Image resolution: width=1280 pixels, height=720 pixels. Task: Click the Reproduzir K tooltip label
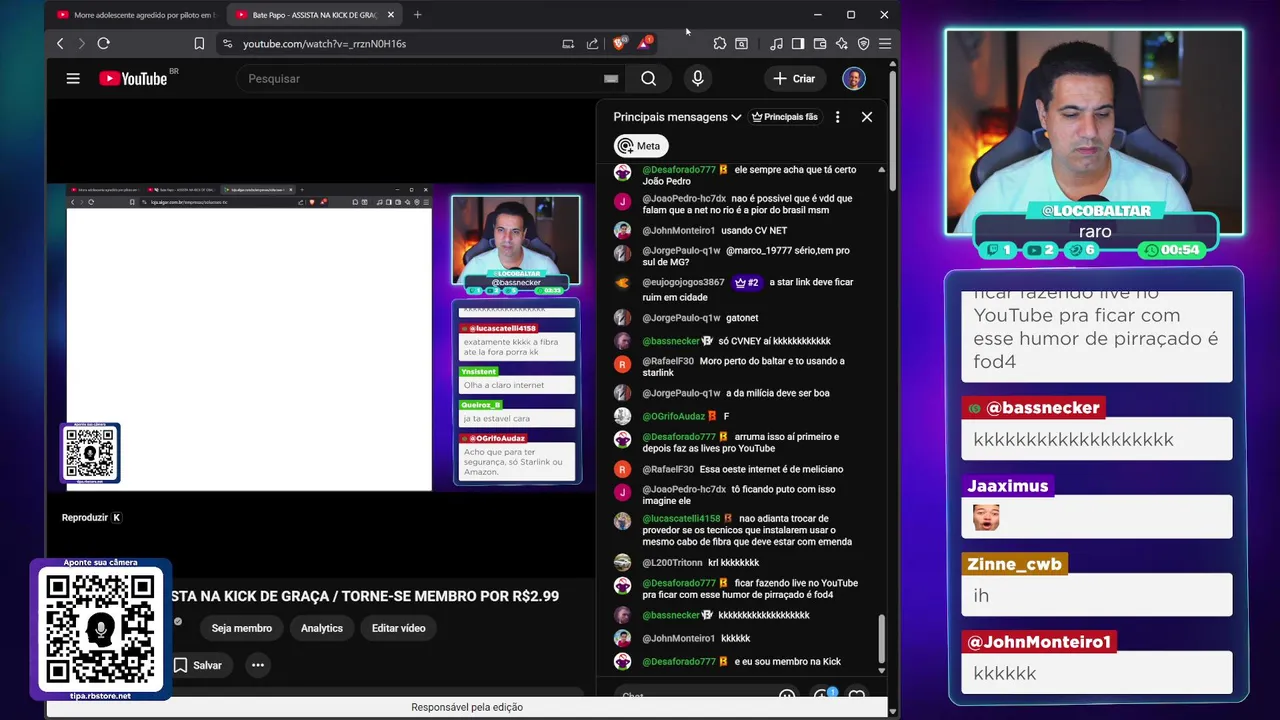point(91,517)
